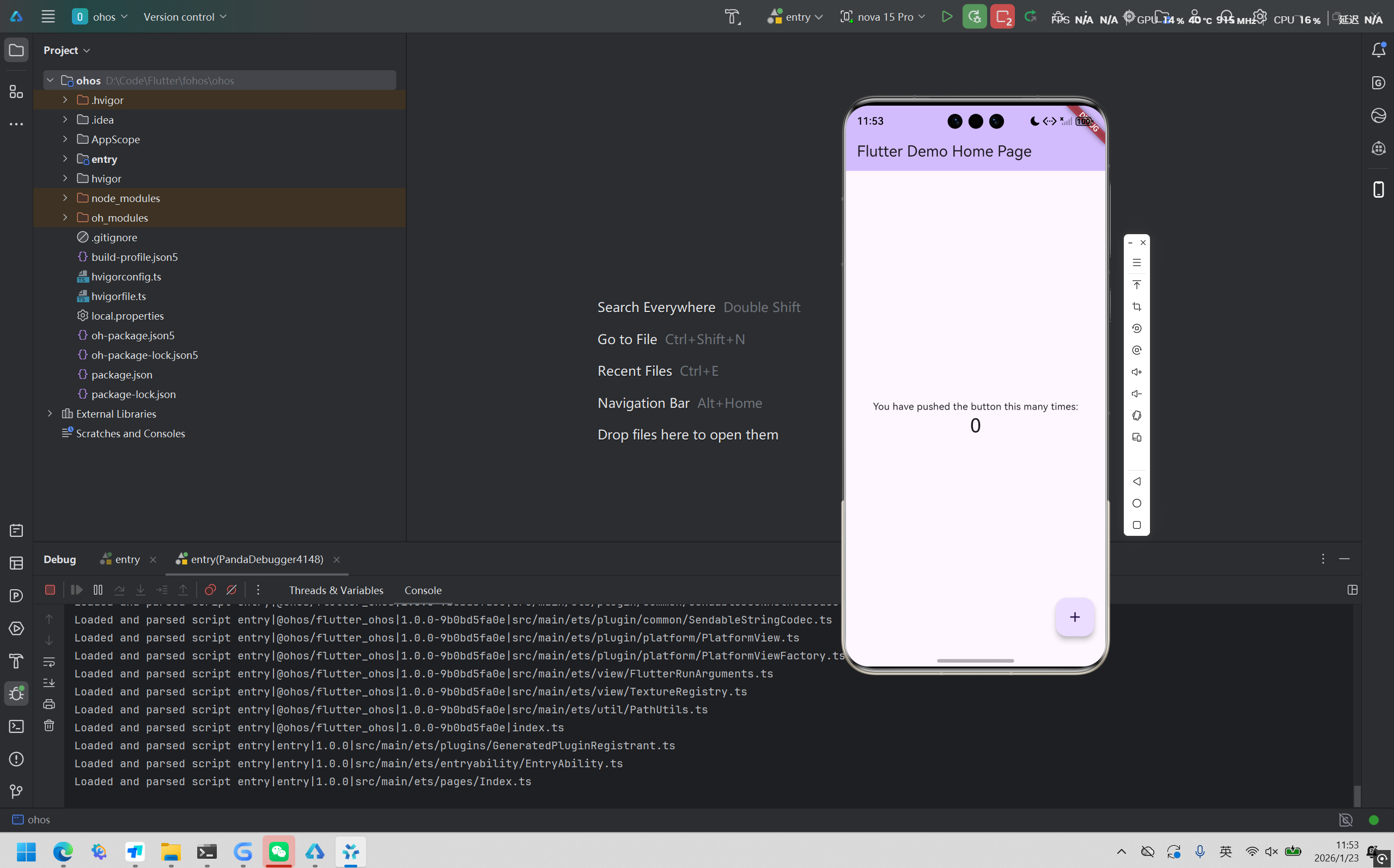
Task: Open Terminal tool window from left sidebar
Action: (x=16, y=727)
